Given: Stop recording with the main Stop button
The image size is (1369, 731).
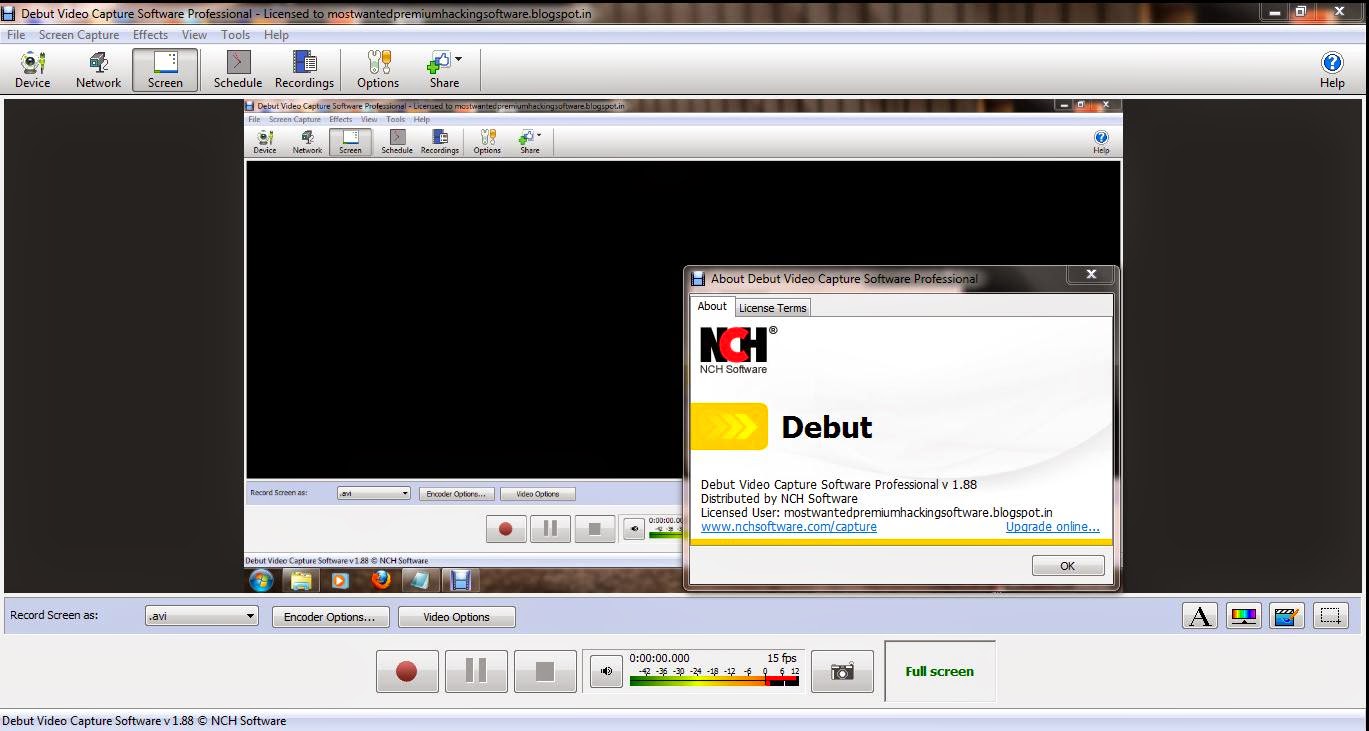Looking at the screenshot, I should tap(545, 671).
